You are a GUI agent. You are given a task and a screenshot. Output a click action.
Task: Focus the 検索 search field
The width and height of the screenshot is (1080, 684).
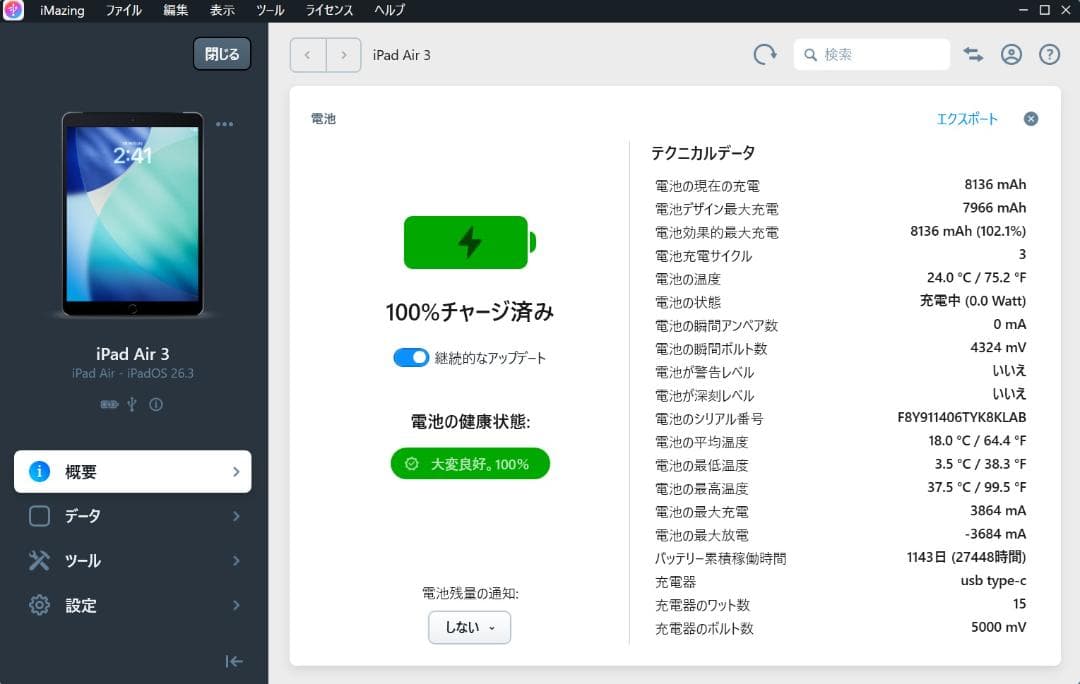(871, 54)
